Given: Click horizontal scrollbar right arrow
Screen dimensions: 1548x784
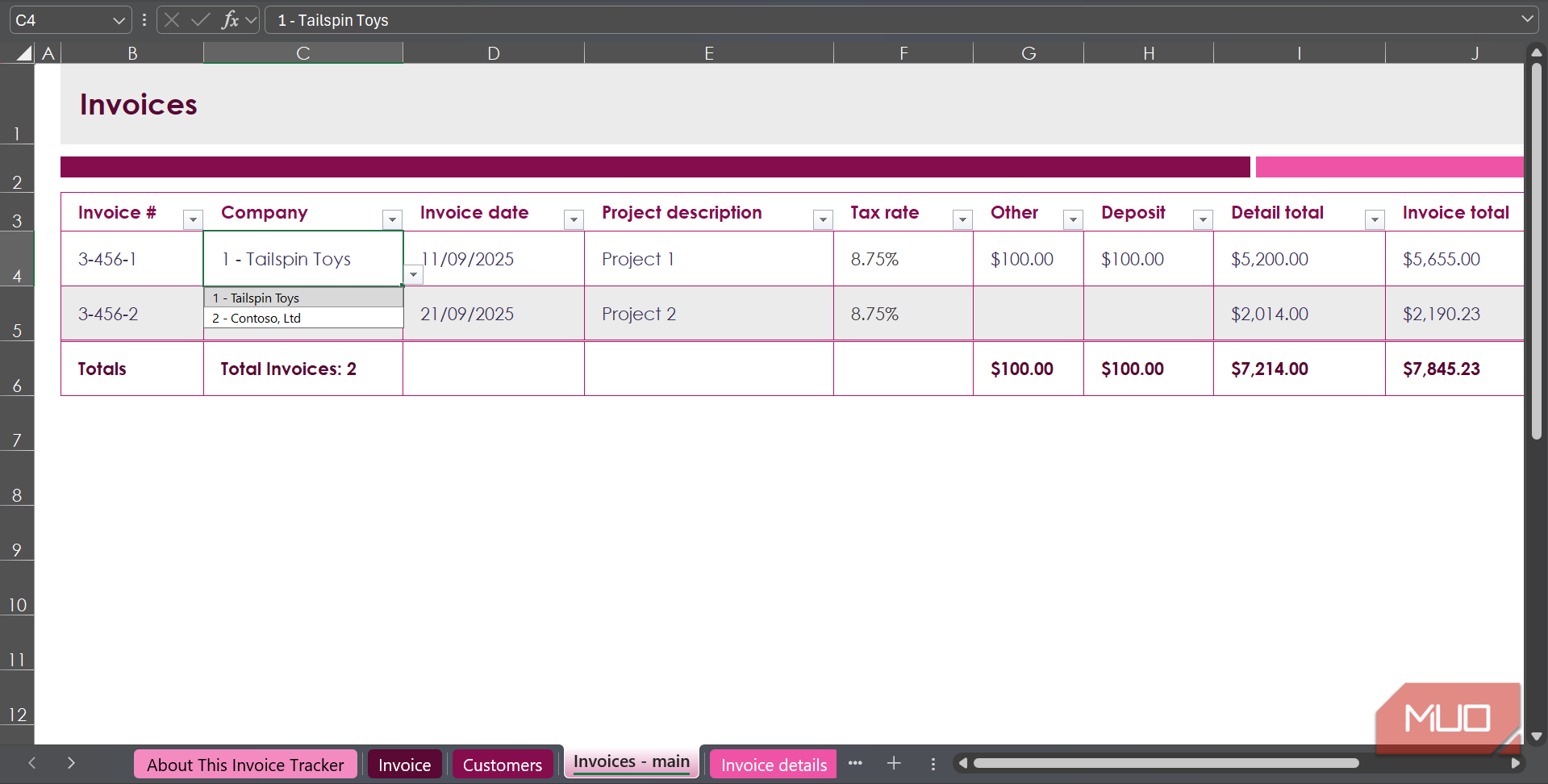Looking at the screenshot, I should pos(1515,763).
